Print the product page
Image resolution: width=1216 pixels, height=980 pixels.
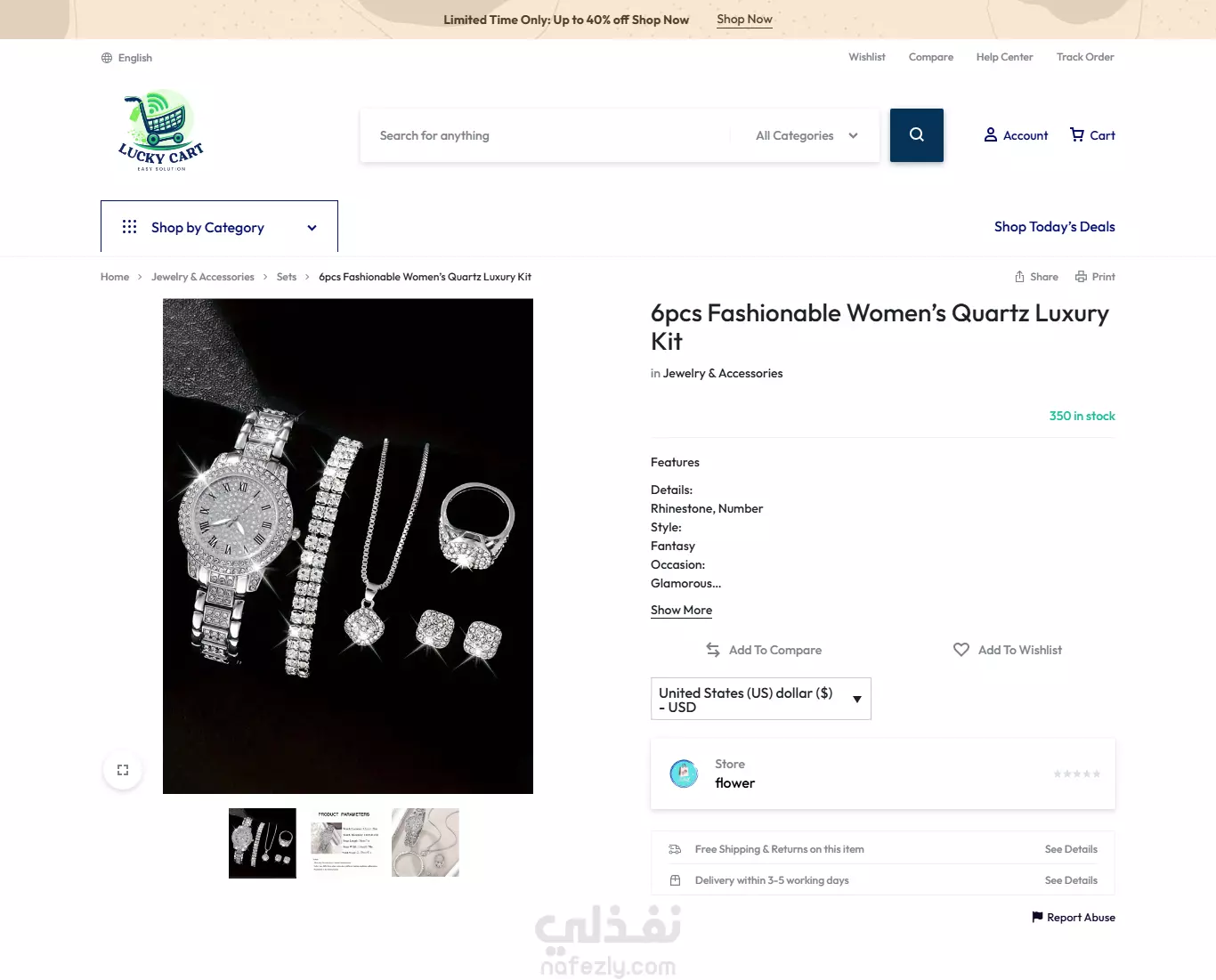pyautogui.click(x=1095, y=277)
